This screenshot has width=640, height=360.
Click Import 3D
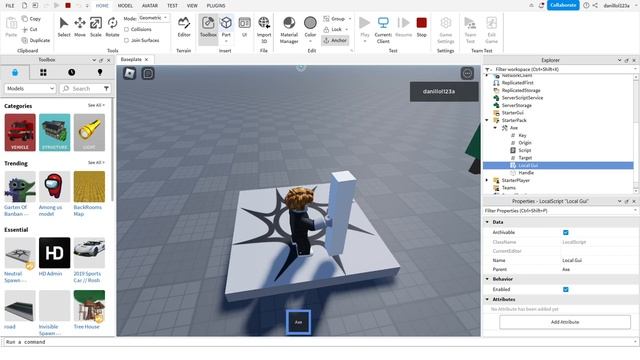[x=264, y=29]
